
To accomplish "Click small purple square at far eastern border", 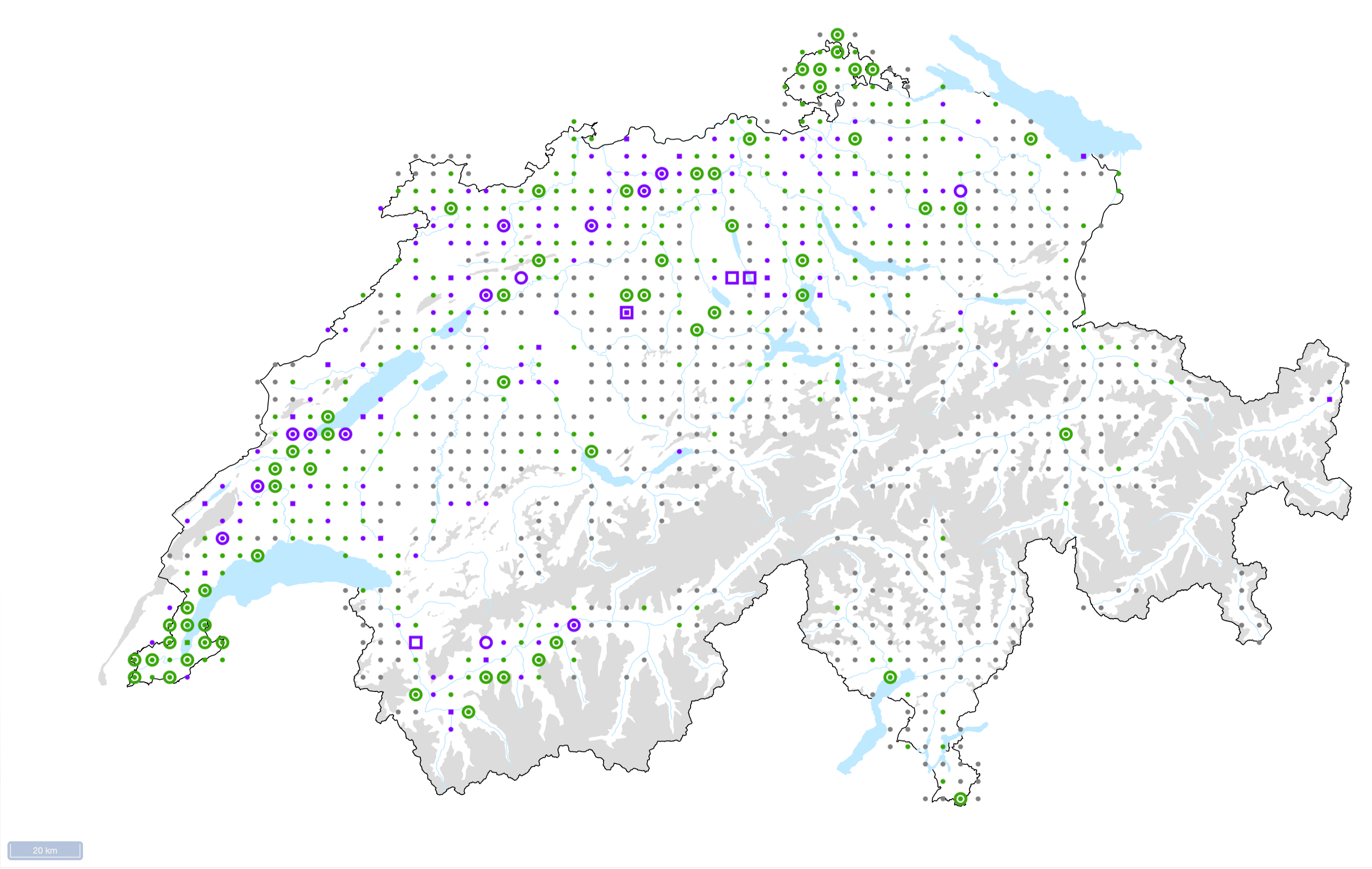I will 1329,399.
